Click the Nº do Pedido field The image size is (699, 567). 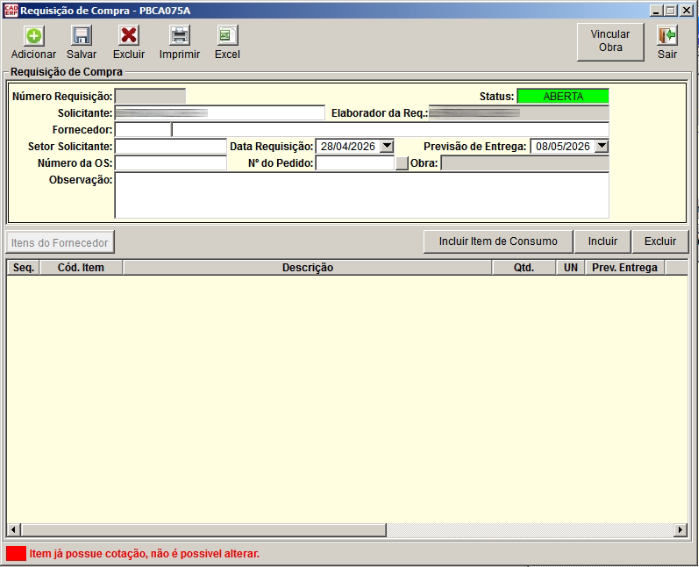click(x=355, y=163)
